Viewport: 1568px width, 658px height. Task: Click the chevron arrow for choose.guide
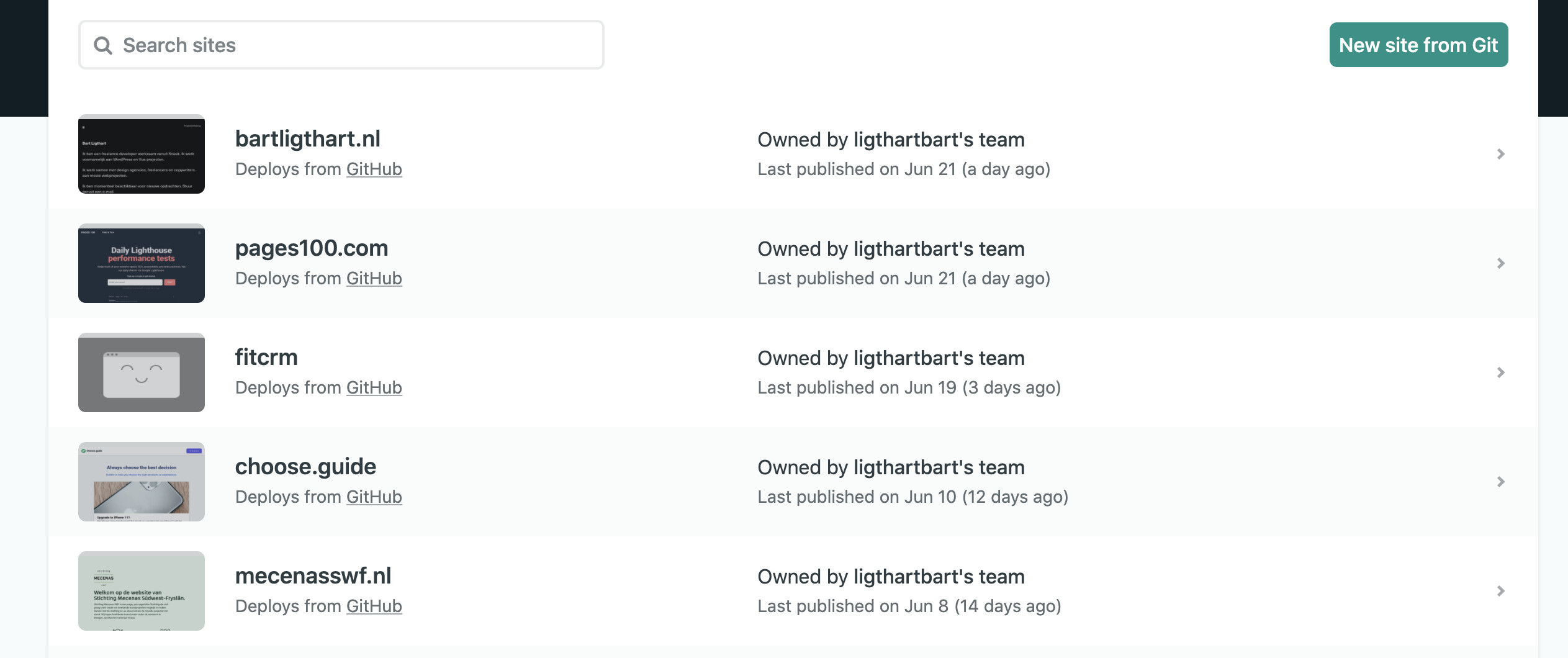pos(1500,482)
